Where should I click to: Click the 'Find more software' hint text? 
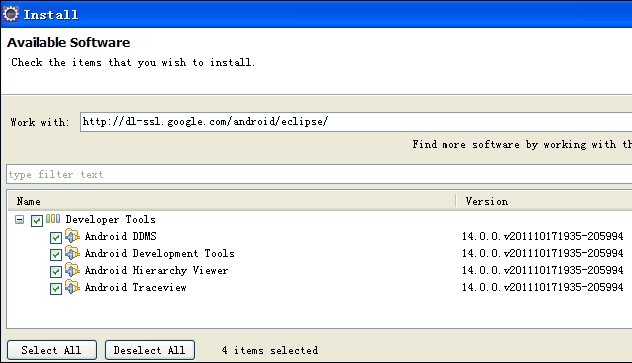pyautogui.click(x=522, y=144)
